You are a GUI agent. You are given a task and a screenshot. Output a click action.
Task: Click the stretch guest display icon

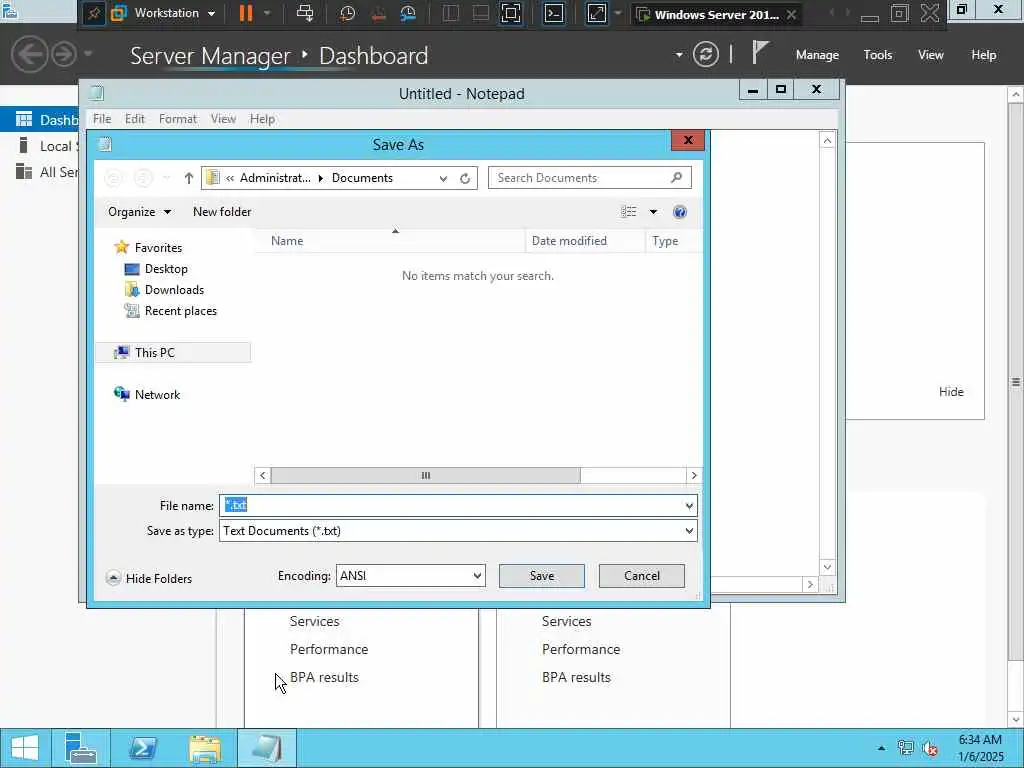pos(597,13)
